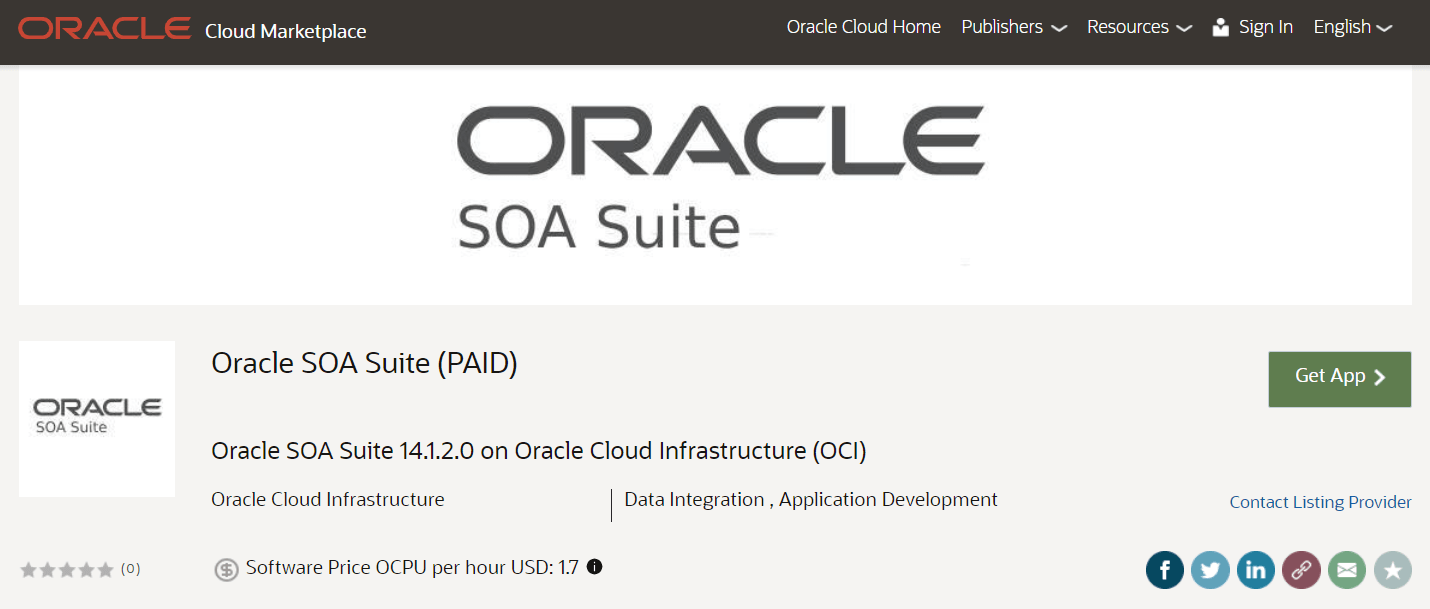1430x609 pixels.
Task: Click the Sign In link
Action: 1266,27
